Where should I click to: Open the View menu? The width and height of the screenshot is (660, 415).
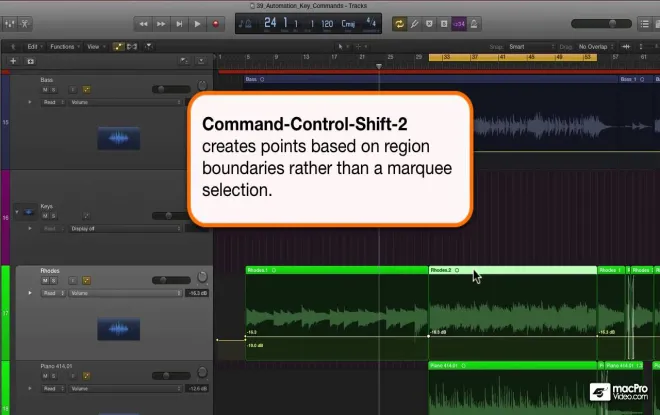[96, 46]
